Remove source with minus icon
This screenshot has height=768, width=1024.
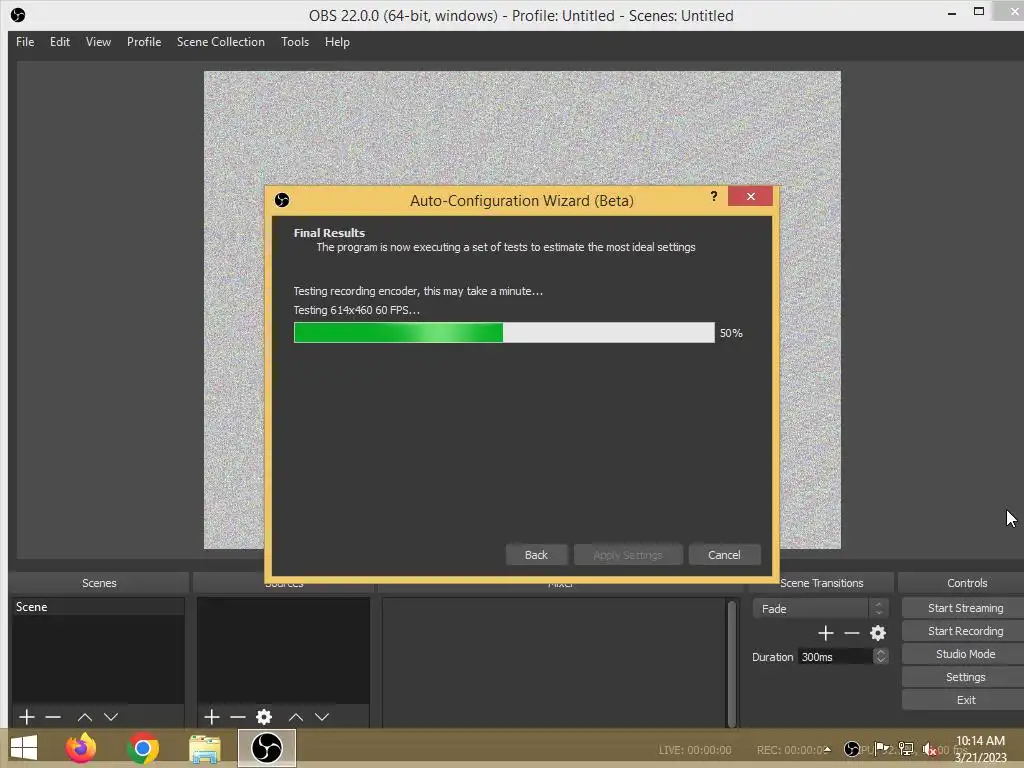coord(238,717)
